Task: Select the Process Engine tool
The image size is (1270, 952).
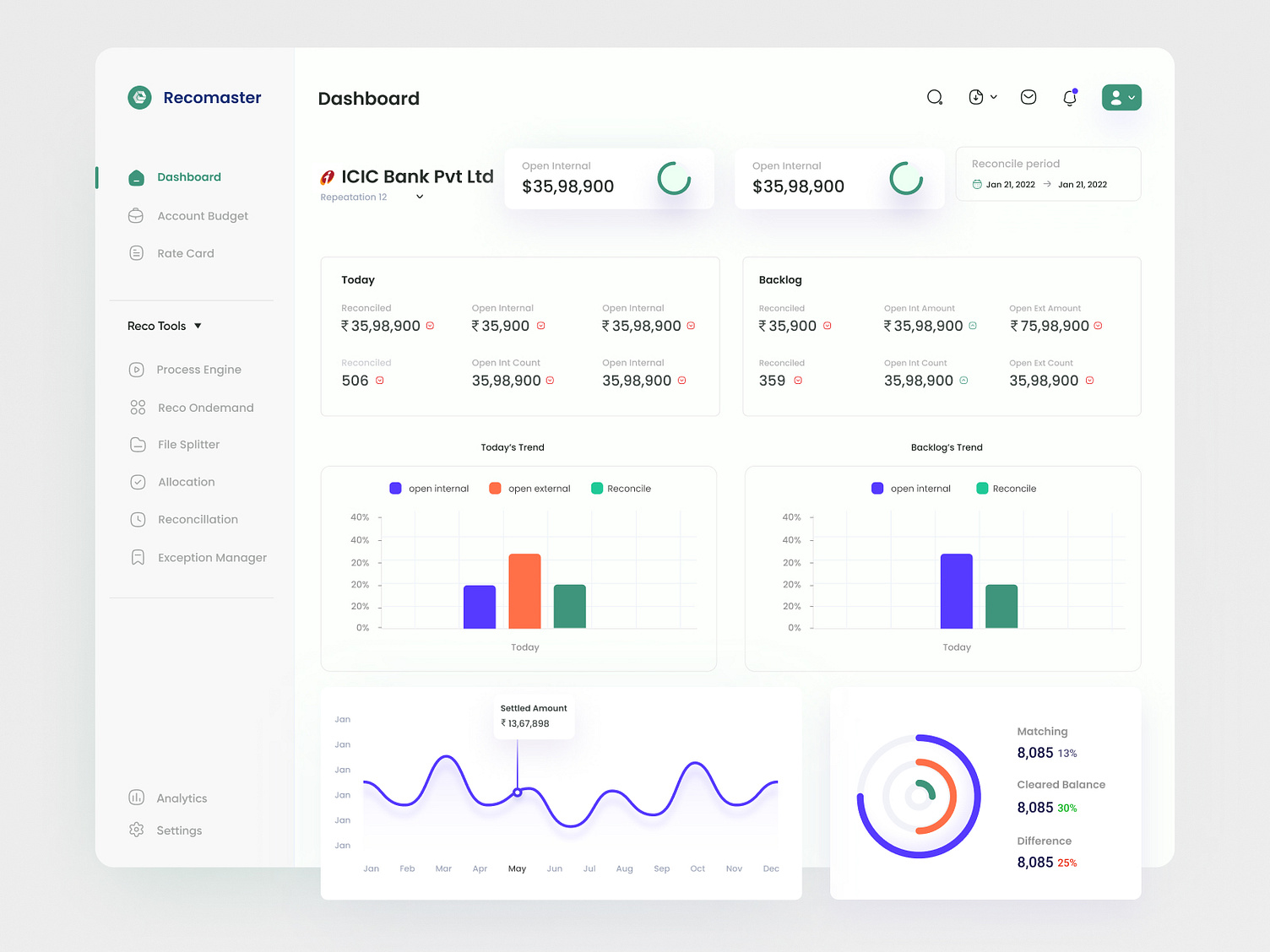Action: pyautogui.click(x=199, y=370)
